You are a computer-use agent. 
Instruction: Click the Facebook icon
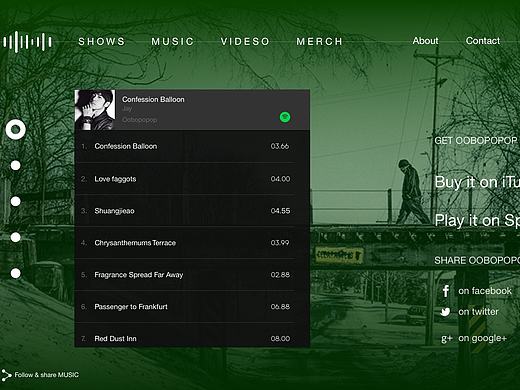click(x=445, y=291)
